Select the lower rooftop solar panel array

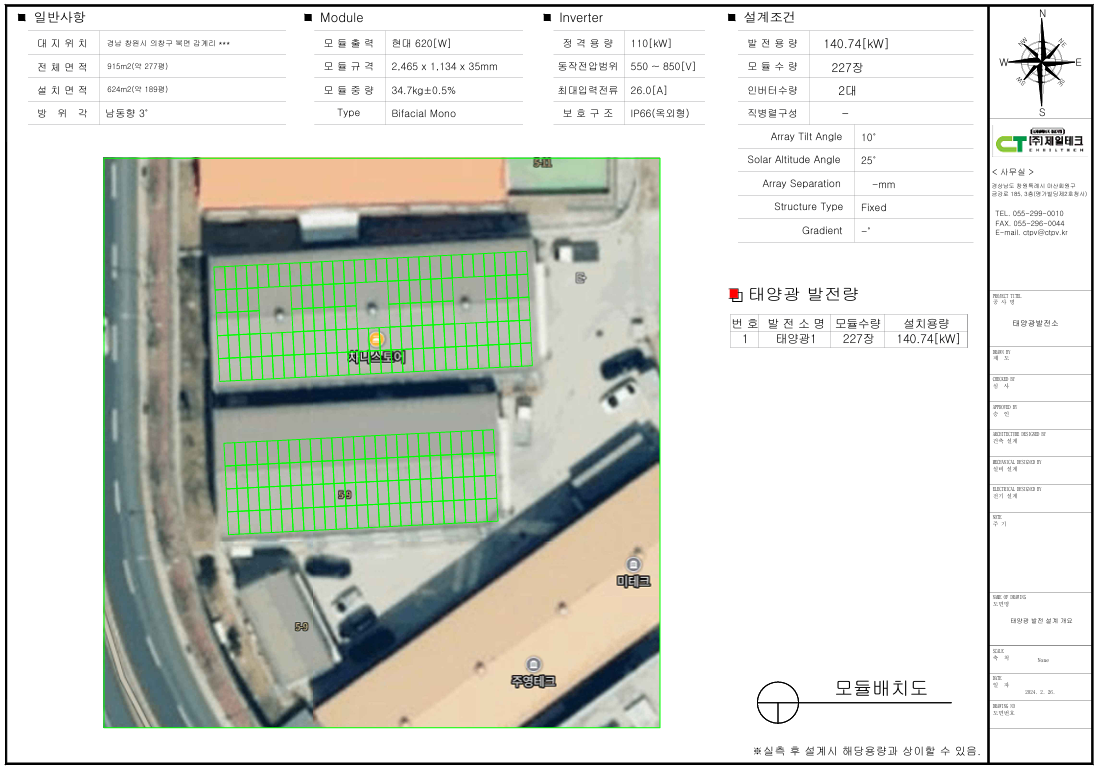[x=360, y=483]
